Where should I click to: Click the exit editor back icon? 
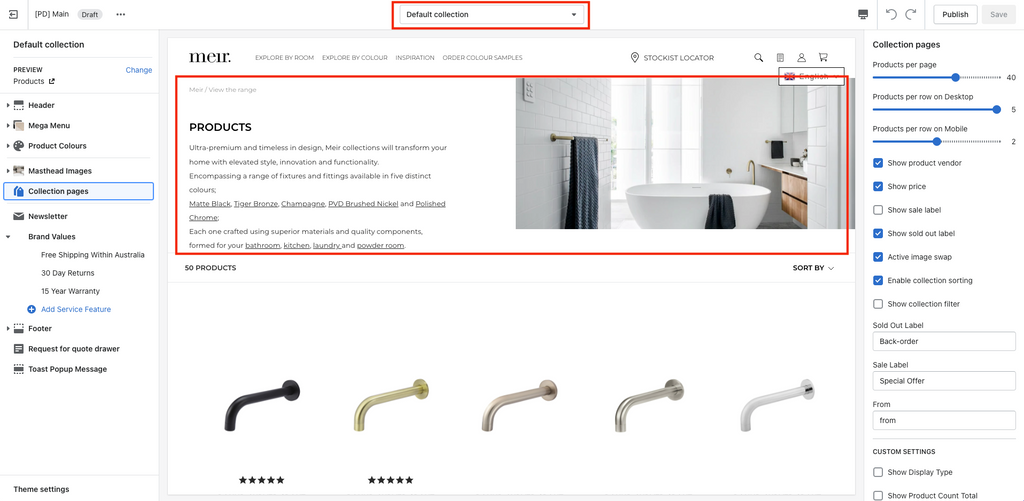[13, 14]
